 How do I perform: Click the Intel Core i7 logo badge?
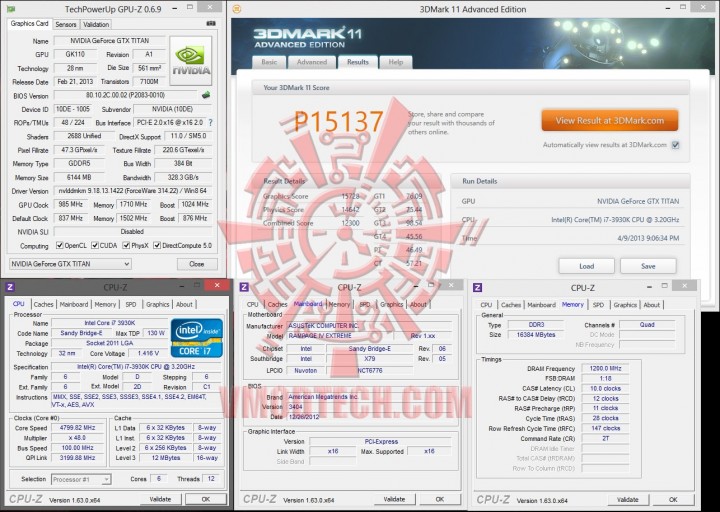point(197,338)
